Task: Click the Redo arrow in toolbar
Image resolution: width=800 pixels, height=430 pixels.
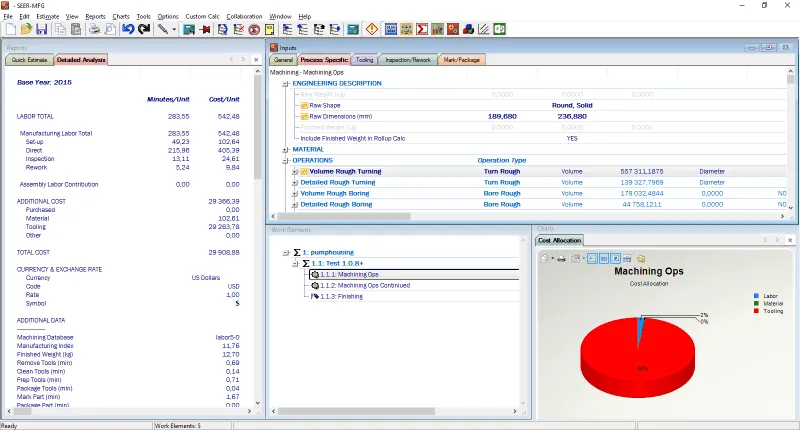Action: 144,29
